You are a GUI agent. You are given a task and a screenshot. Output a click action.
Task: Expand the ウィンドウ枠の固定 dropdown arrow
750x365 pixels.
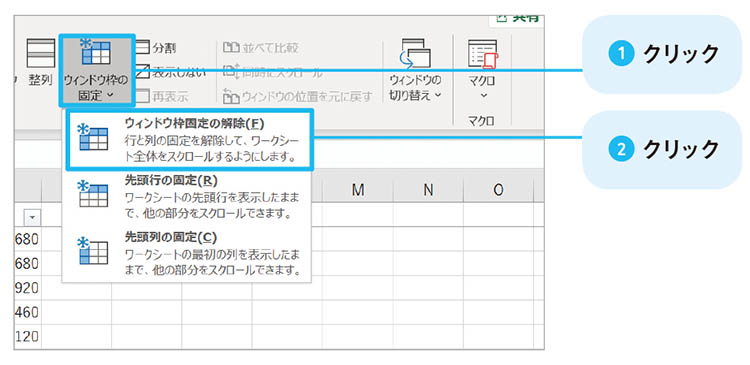(x=110, y=95)
